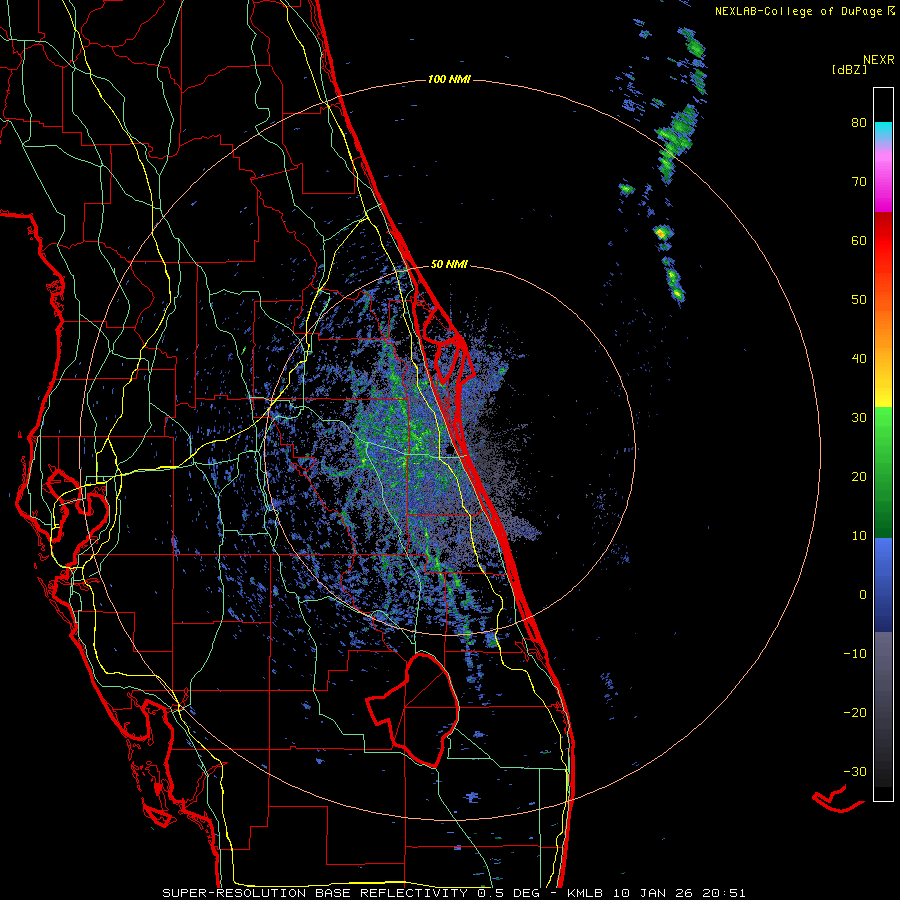The height and width of the screenshot is (900, 900).
Task: Click the 100 NMI range ring label
Action: coord(449,79)
